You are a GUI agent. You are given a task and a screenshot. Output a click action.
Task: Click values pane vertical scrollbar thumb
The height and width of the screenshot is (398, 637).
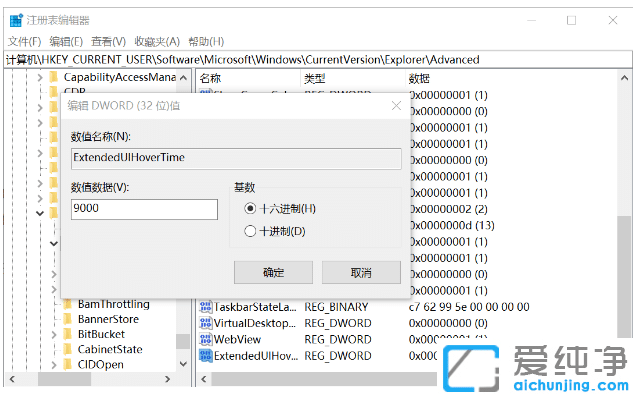pyautogui.click(x=624, y=276)
